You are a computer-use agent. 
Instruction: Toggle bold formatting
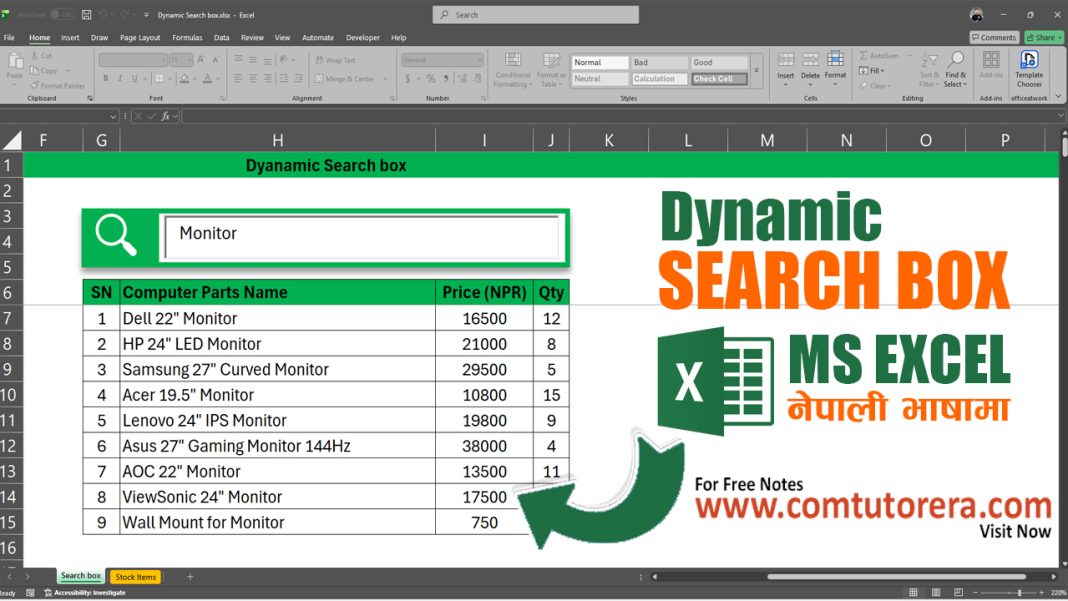106,78
